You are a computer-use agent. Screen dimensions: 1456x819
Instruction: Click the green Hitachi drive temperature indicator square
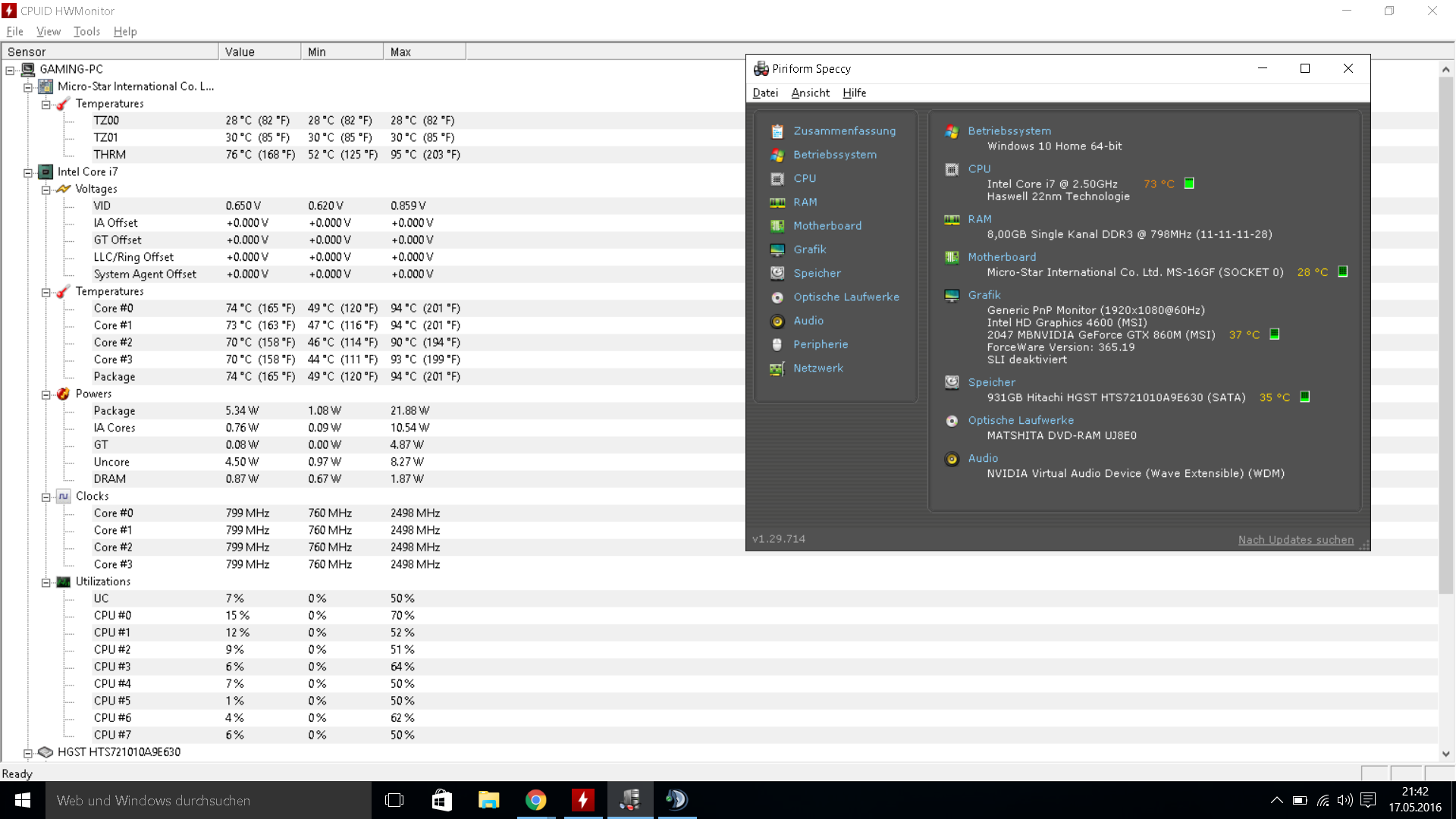pos(1304,397)
